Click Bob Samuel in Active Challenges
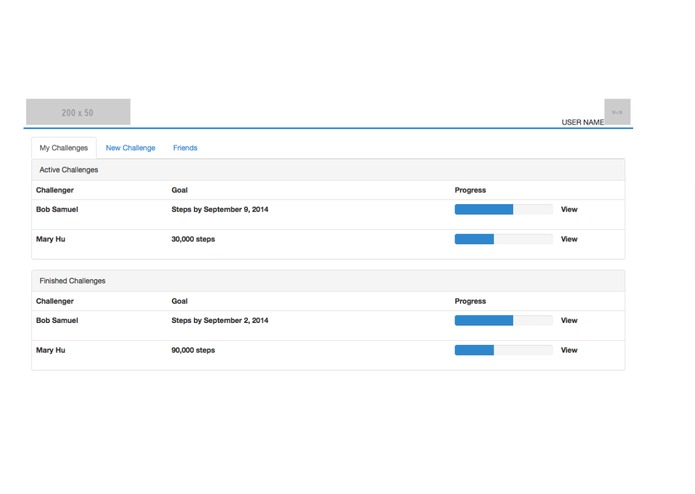Viewport: 695px width, 494px height. [57, 210]
